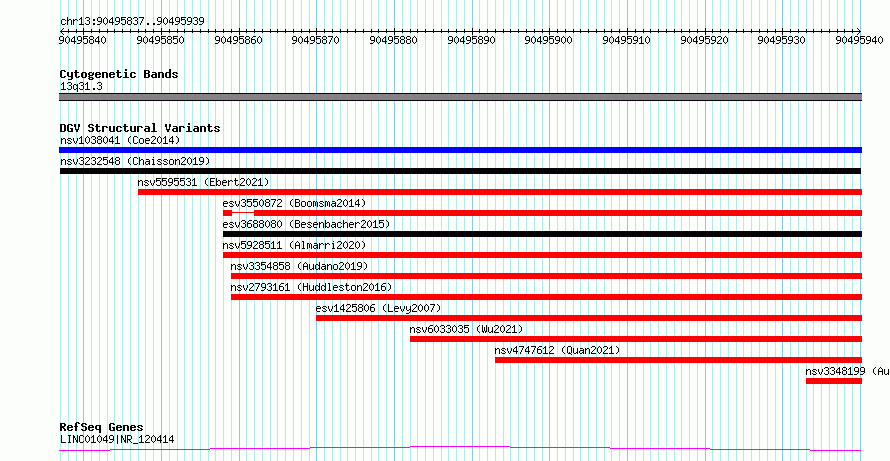Click ruler position 90495840
The width and height of the screenshot is (890, 461).
click(83, 40)
